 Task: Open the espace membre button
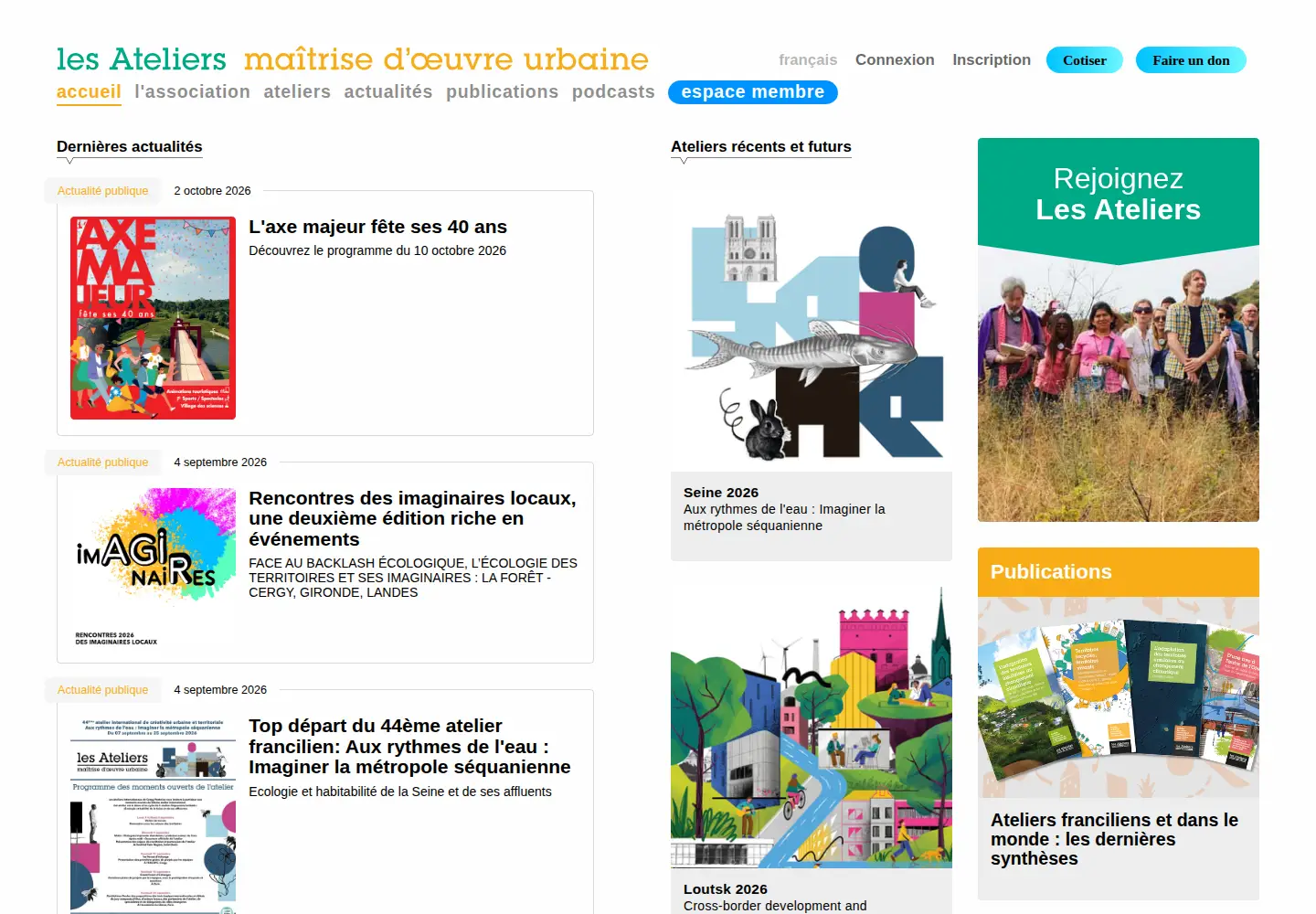click(x=753, y=91)
